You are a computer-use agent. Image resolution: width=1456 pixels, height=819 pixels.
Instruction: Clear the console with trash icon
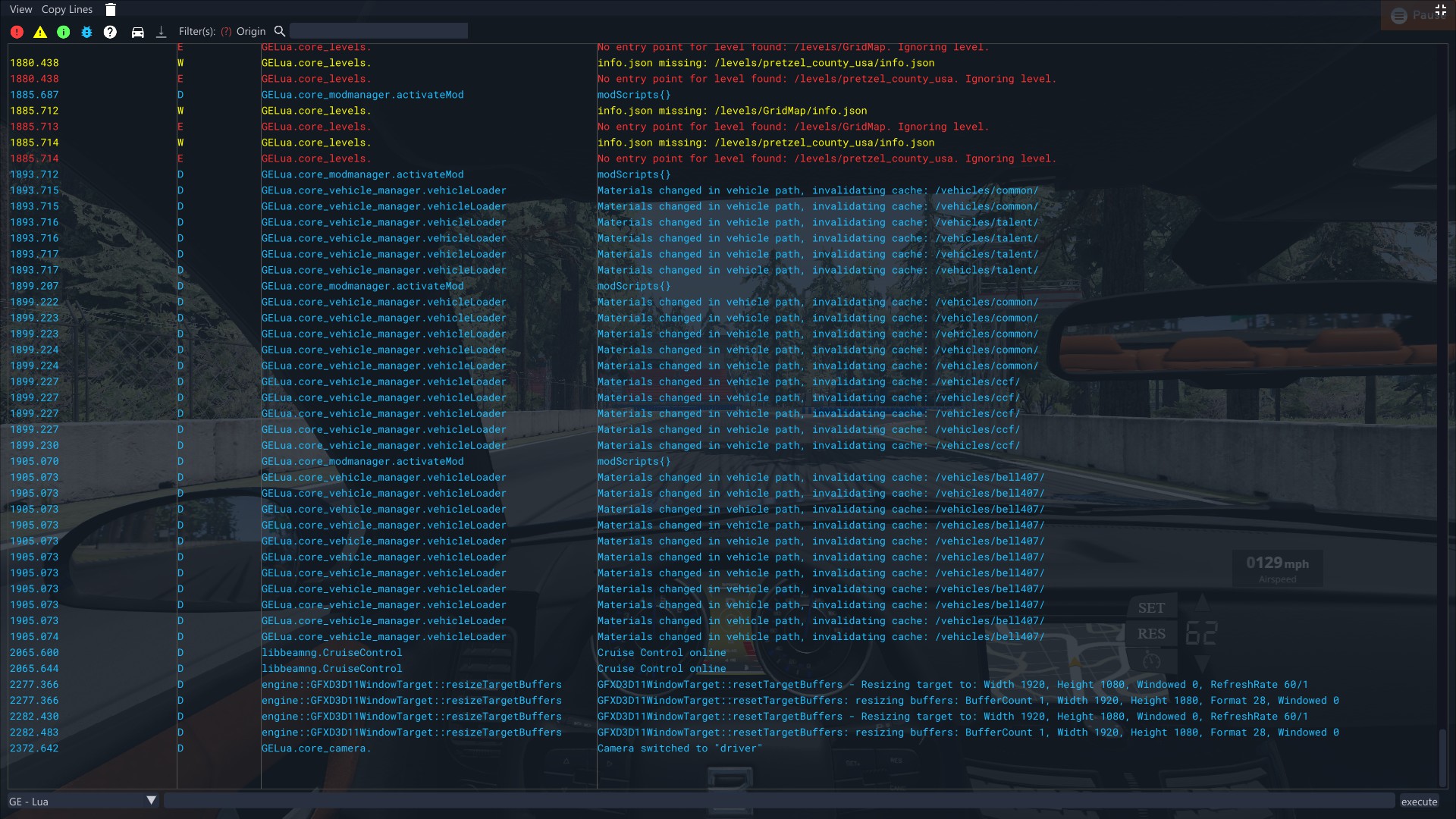[x=111, y=10]
